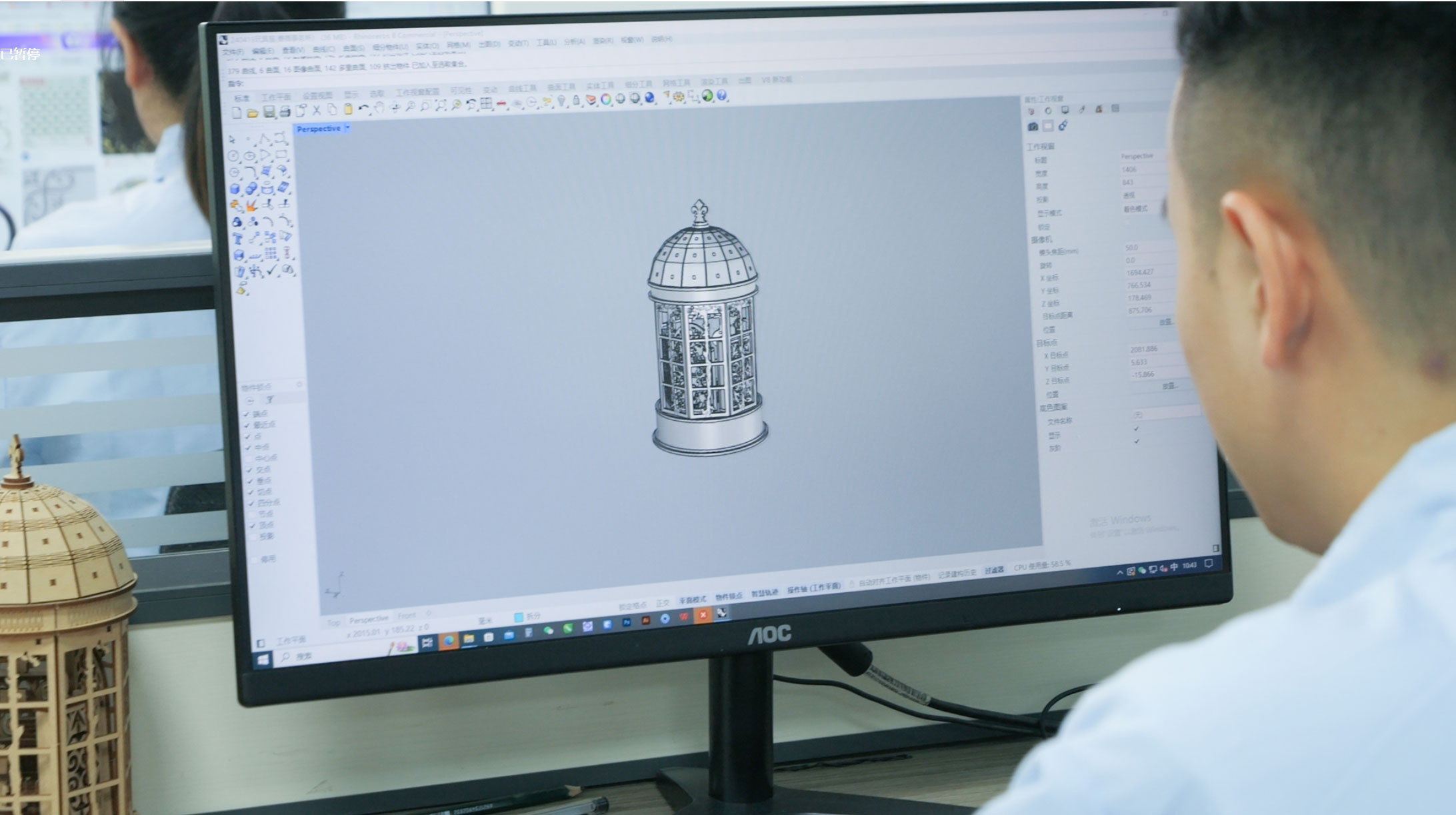
Task: Click the Text object T tool
Action: pos(237,238)
